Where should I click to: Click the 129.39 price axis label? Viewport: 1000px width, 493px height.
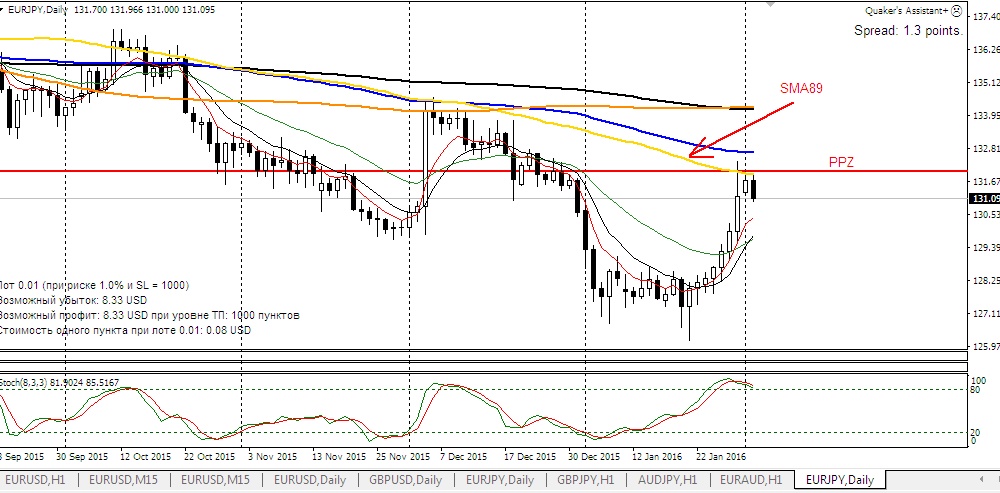click(986, 247)
